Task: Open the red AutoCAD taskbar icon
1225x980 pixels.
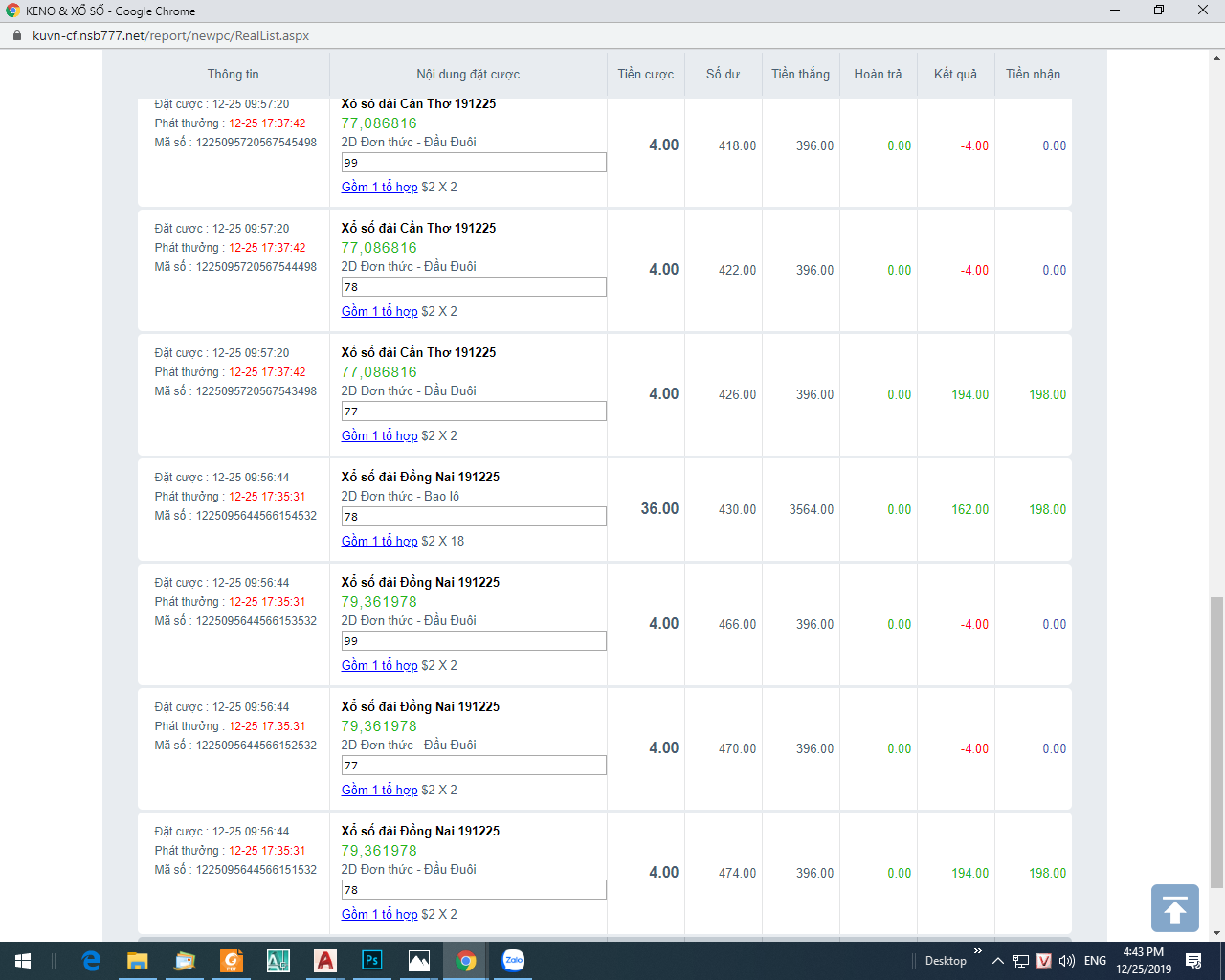Action: tap(325, 961)
